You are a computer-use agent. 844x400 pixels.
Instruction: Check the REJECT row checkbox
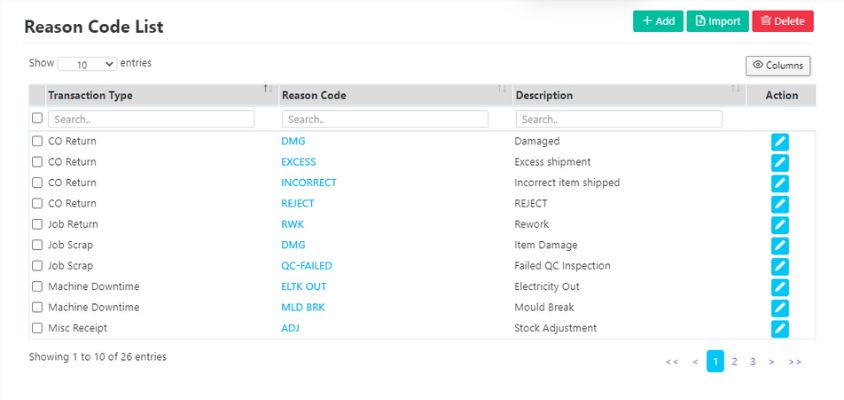(37, 203)
